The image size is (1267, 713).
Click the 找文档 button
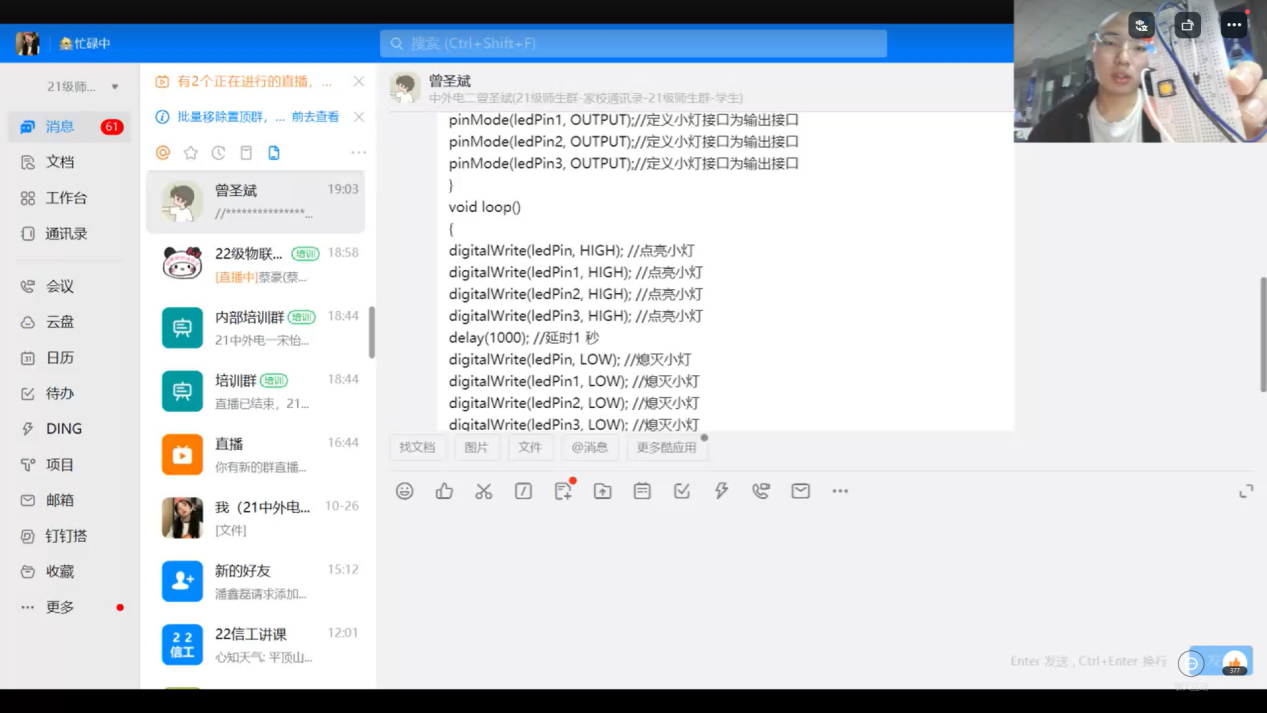coord(417,448)
